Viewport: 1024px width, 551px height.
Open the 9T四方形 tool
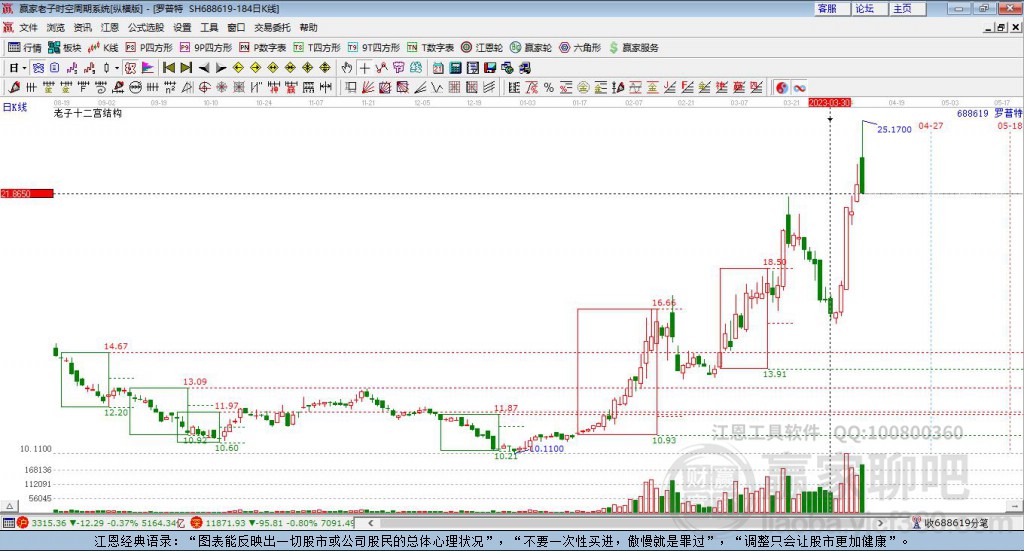point(374,48)
